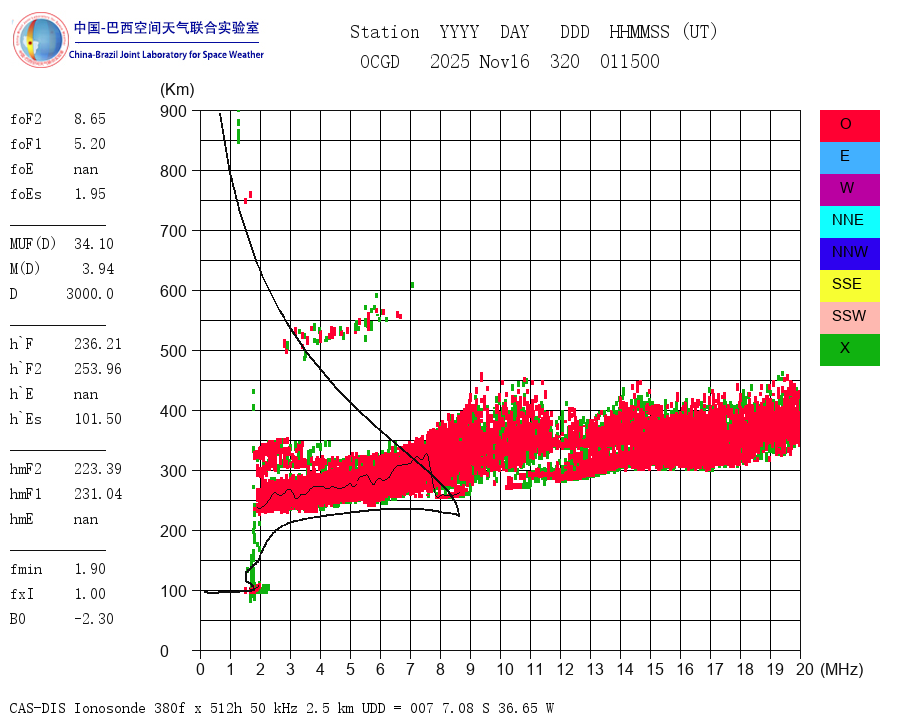This screenshot has height=720, width=900.
Task: Click the purple W legend swatch
Action: click(x=849, y=189)
